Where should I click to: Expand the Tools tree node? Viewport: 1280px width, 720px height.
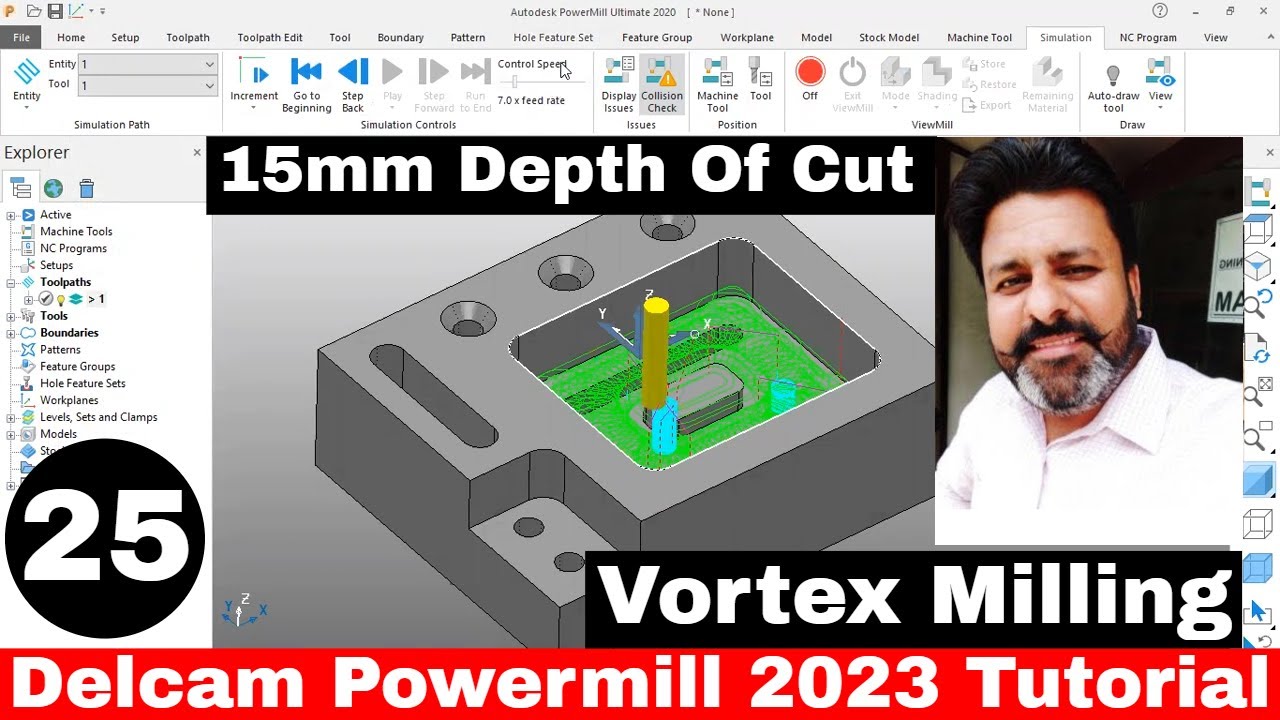11,316
